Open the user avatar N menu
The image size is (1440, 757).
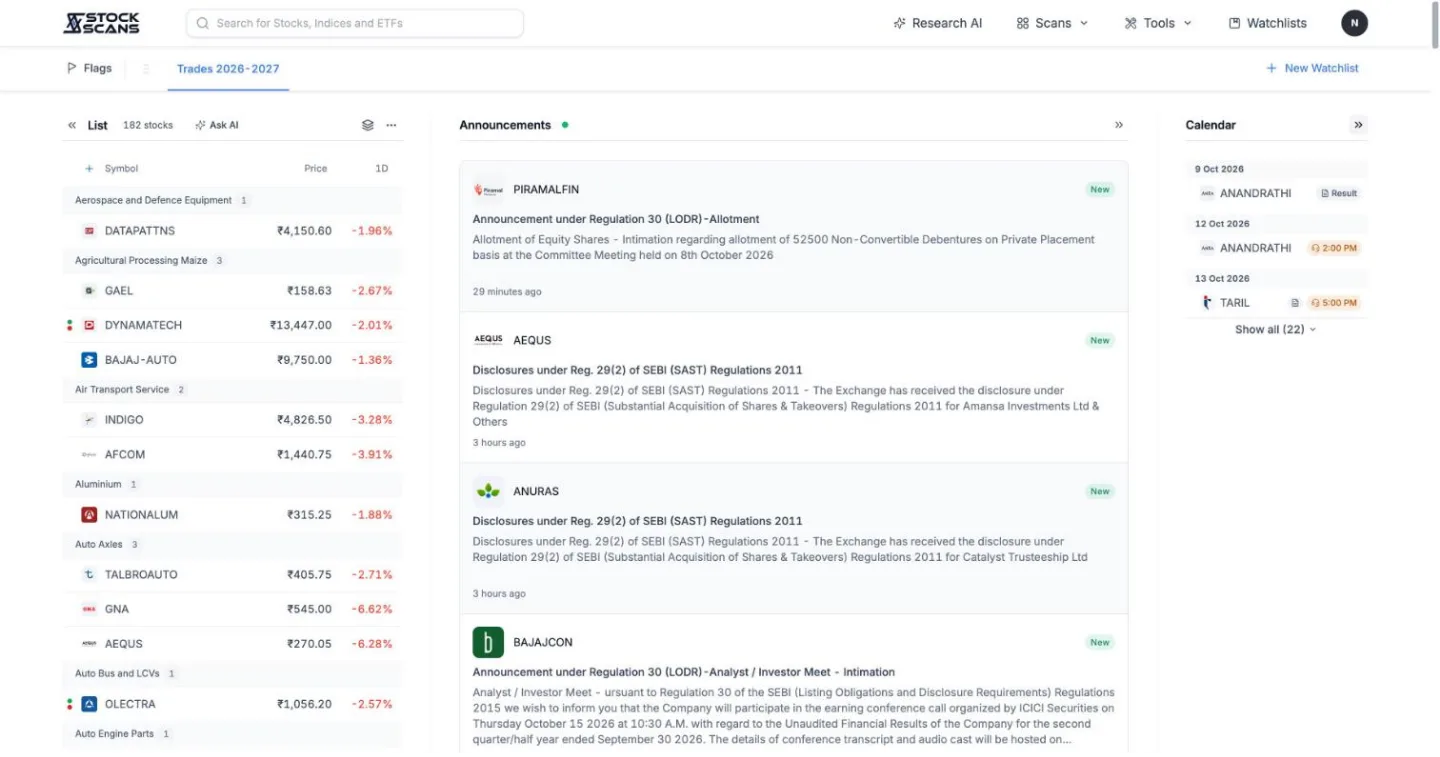[1354, 23]
